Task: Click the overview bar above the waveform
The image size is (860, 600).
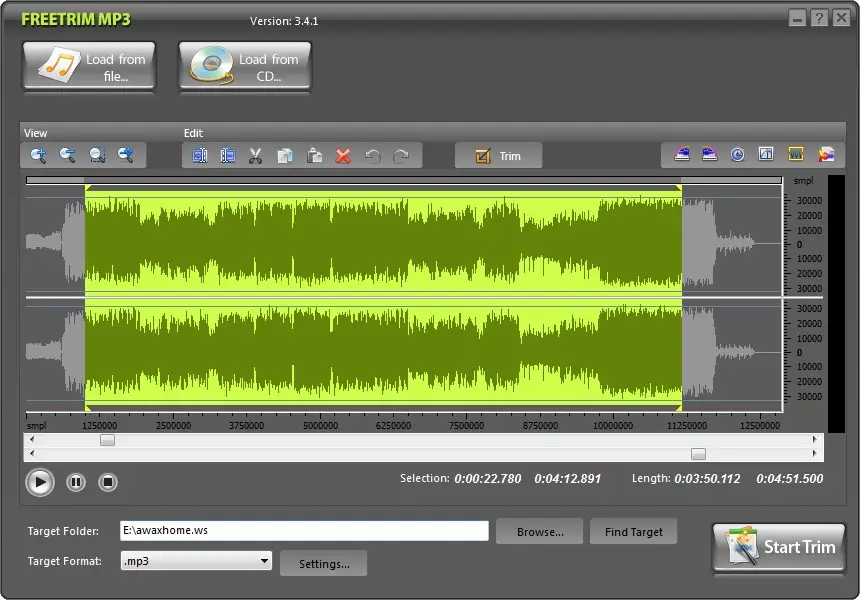Action: (x=404, y=180)
